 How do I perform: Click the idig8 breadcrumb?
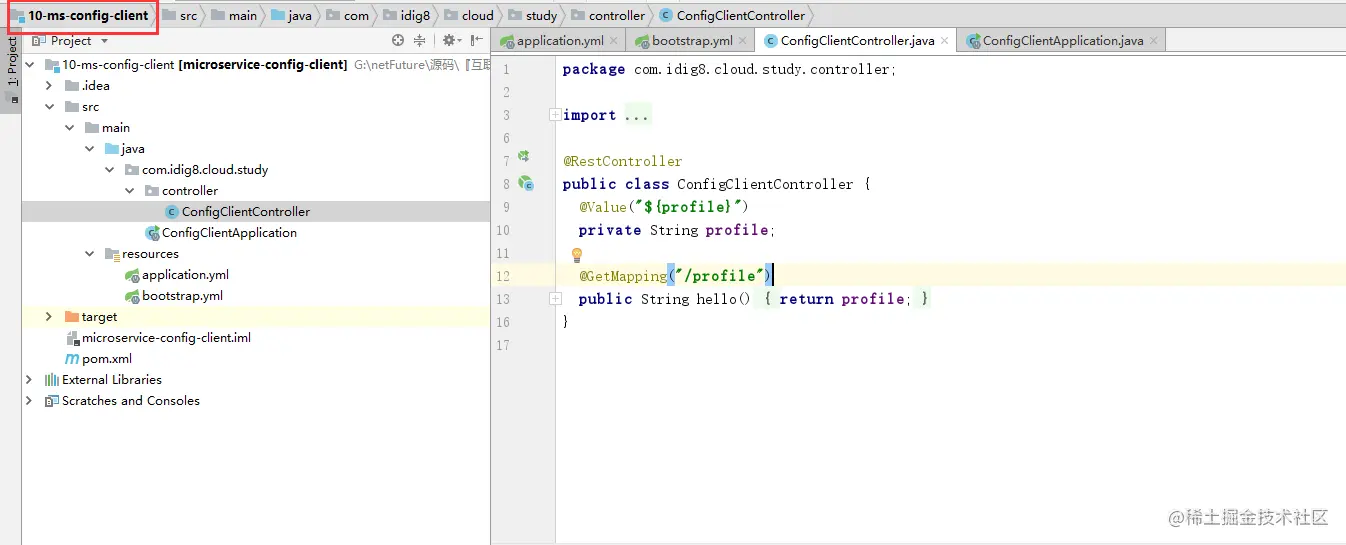(406, 16)
